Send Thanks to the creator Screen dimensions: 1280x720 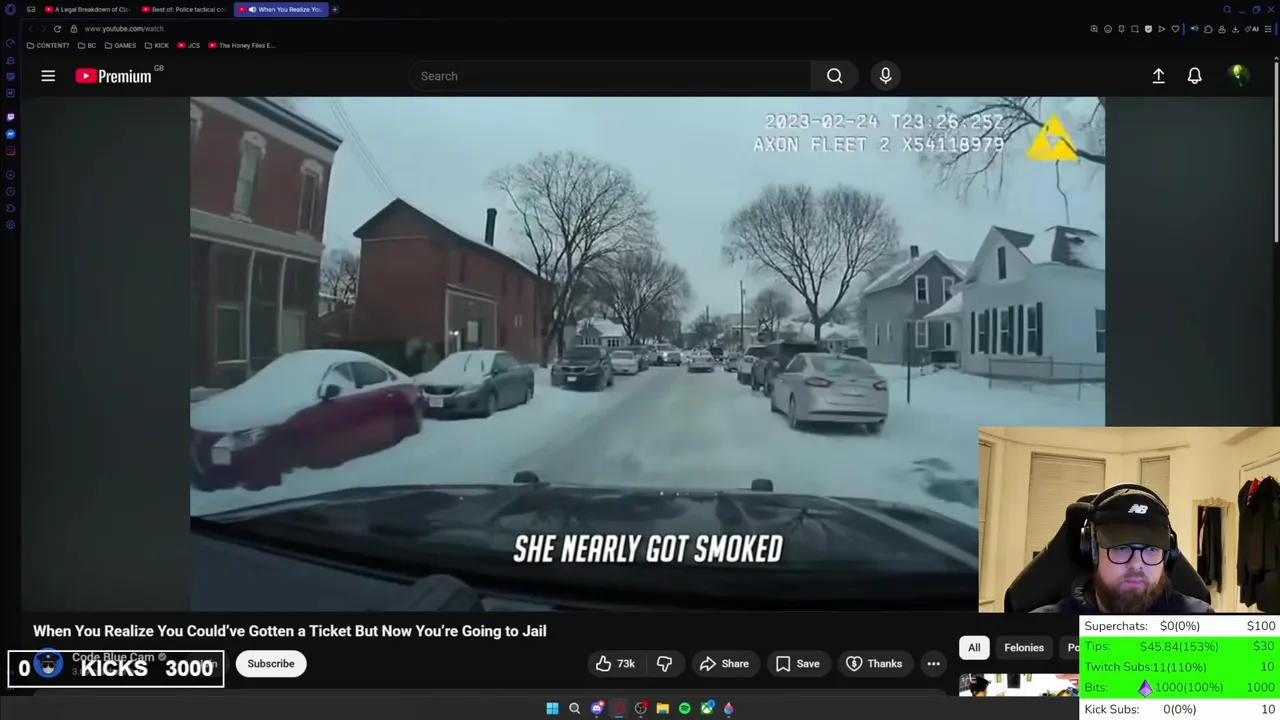pyautogui.click(x=874, y=664)
